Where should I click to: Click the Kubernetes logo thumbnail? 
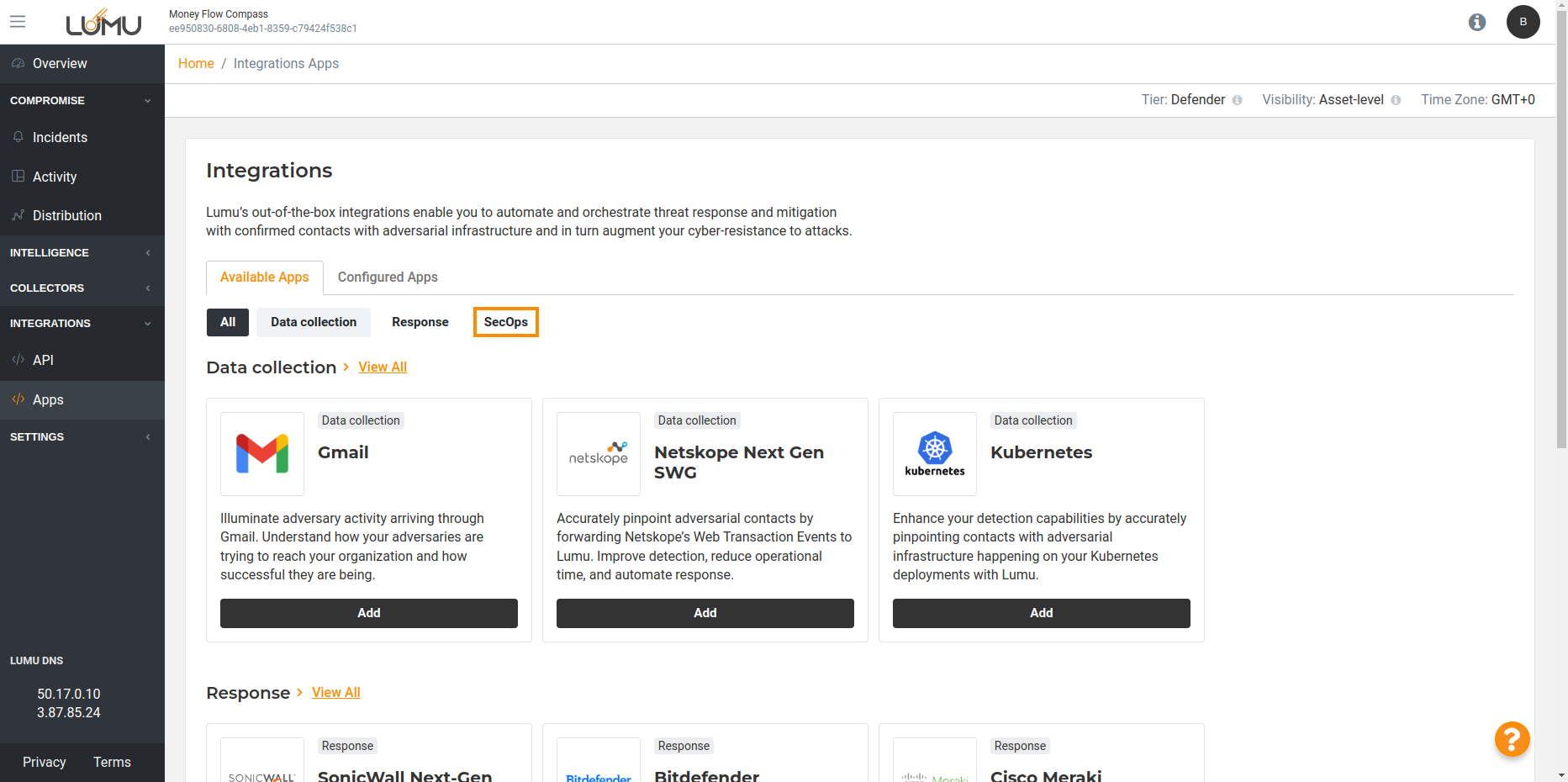click(934, 454)
